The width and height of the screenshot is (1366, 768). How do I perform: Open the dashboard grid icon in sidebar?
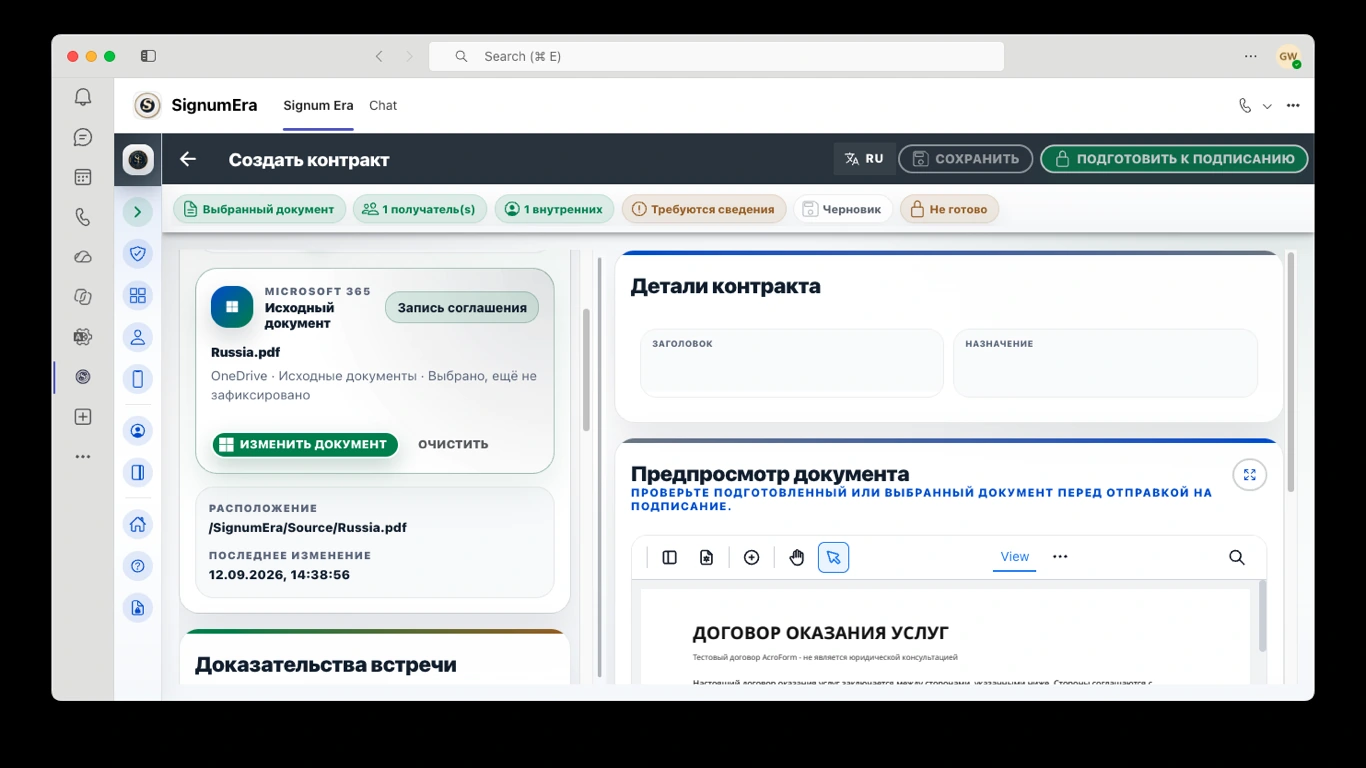pos(138,295)
